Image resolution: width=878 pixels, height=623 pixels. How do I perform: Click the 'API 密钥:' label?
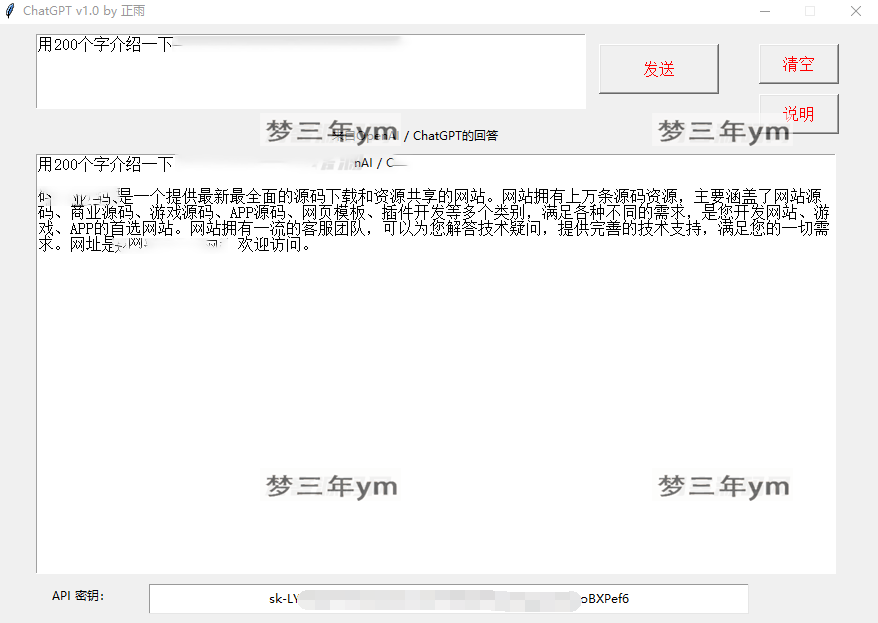(x=78, y=596)
